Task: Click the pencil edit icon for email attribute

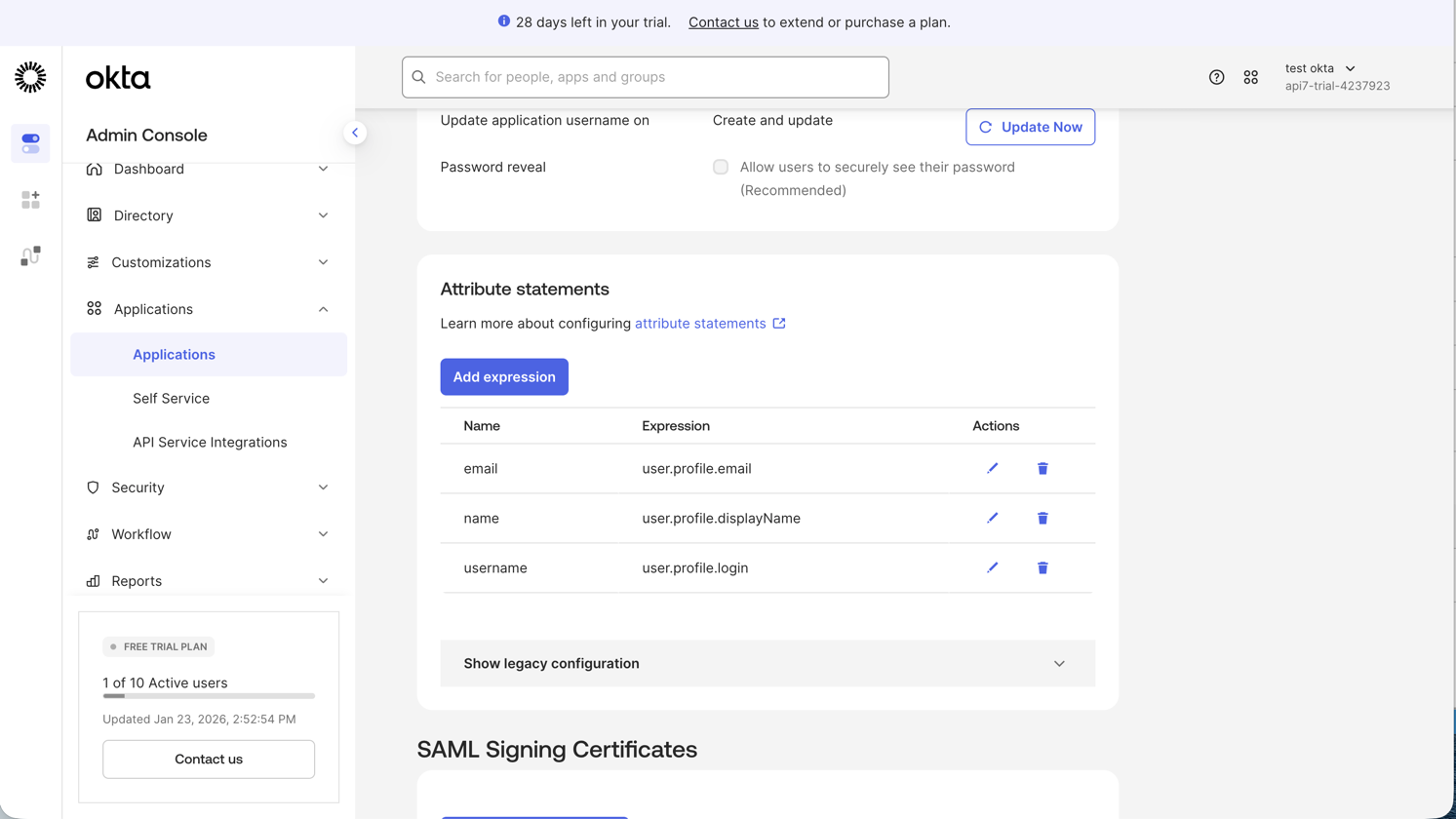Action: (992, 469)
